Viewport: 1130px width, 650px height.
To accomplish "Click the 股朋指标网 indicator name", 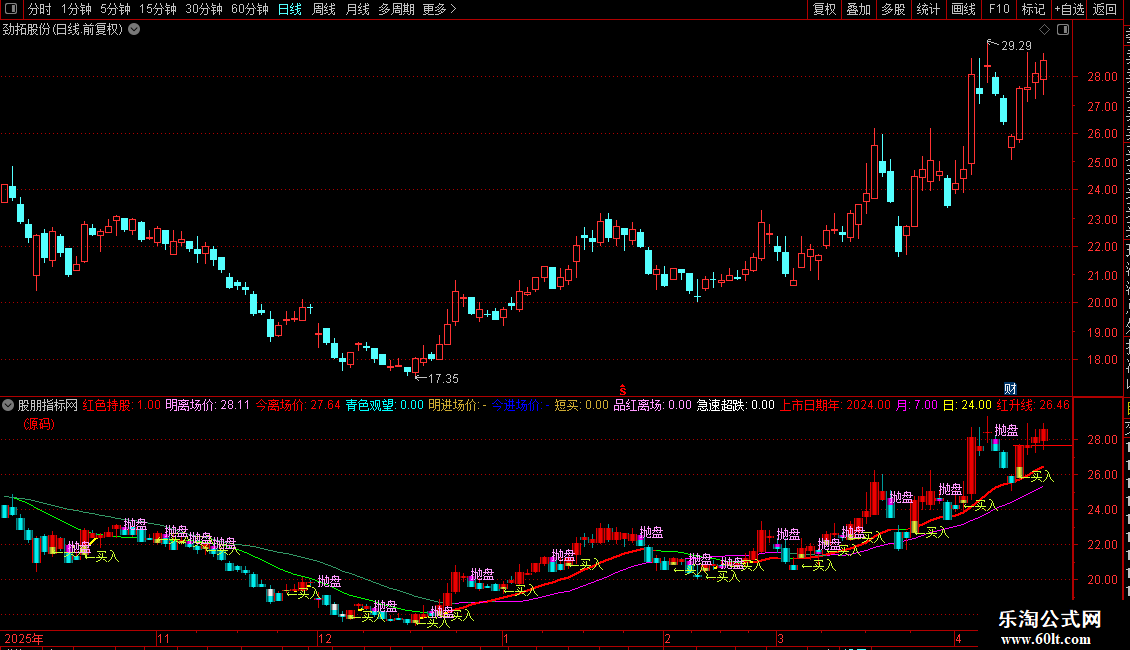I will coord(48,406).
